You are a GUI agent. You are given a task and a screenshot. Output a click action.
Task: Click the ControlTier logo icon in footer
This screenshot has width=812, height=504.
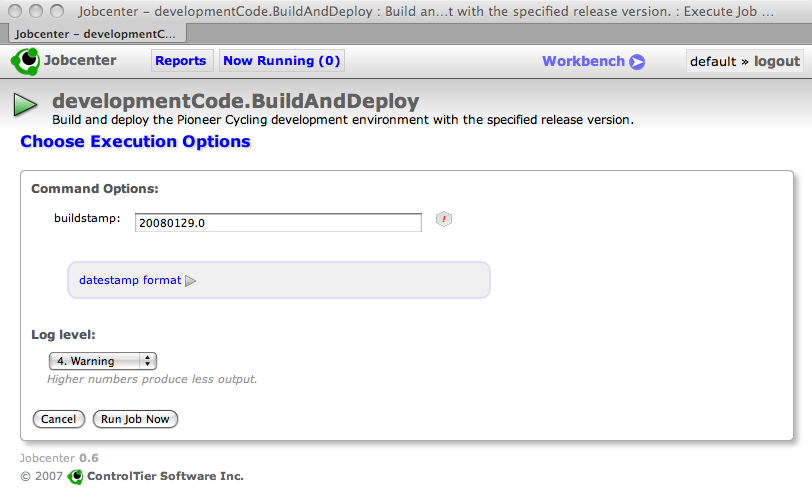click(76, 477)
